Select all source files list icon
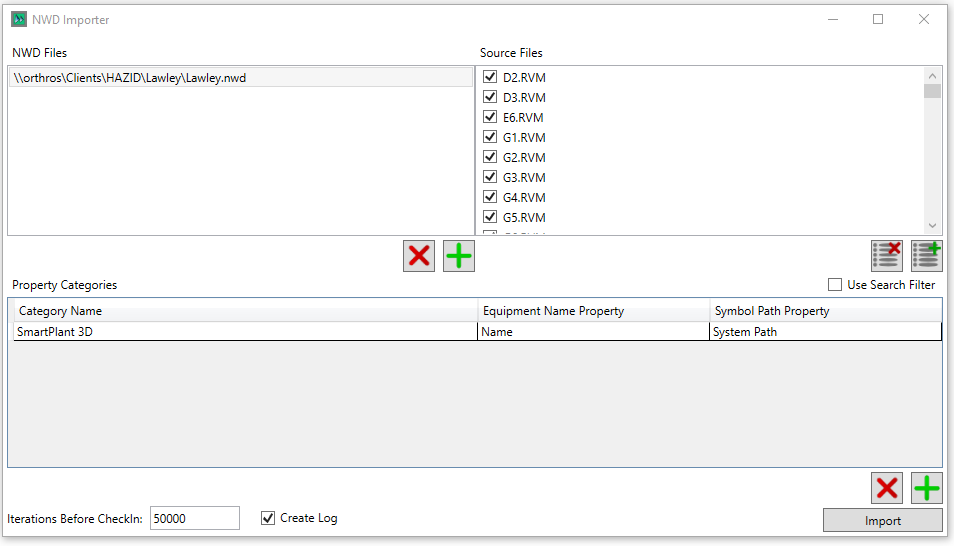This screenshot has width=954, height=546. point(927,256)
